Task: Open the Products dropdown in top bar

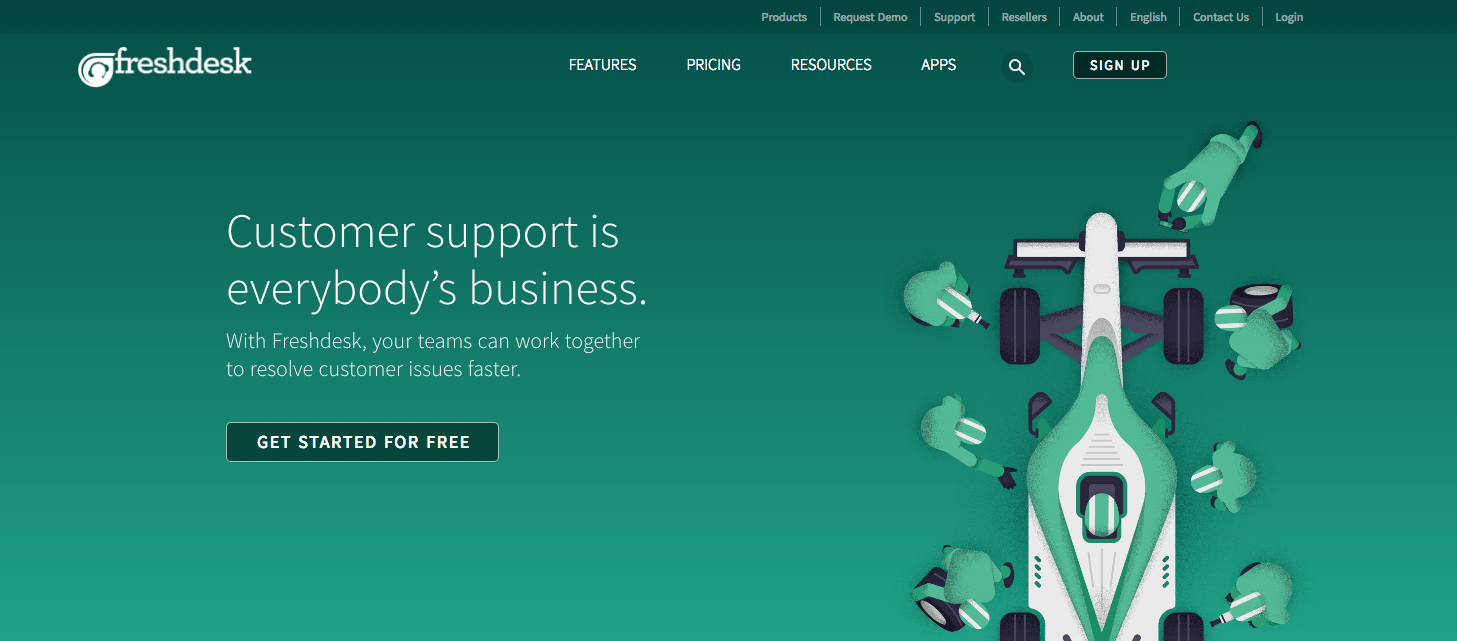Action: tap(784, 17)
